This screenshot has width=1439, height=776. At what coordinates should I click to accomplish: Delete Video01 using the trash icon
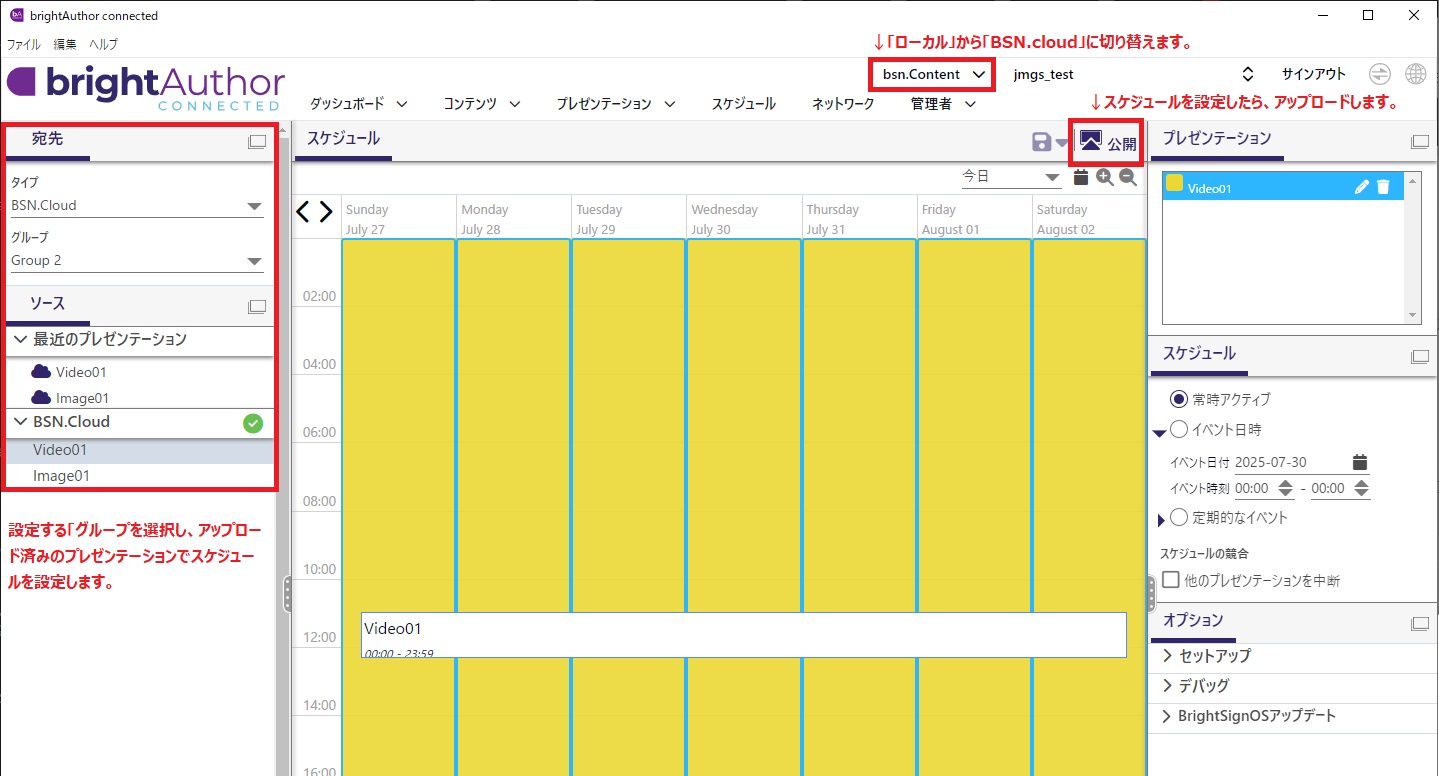[x=1383, y=187]
